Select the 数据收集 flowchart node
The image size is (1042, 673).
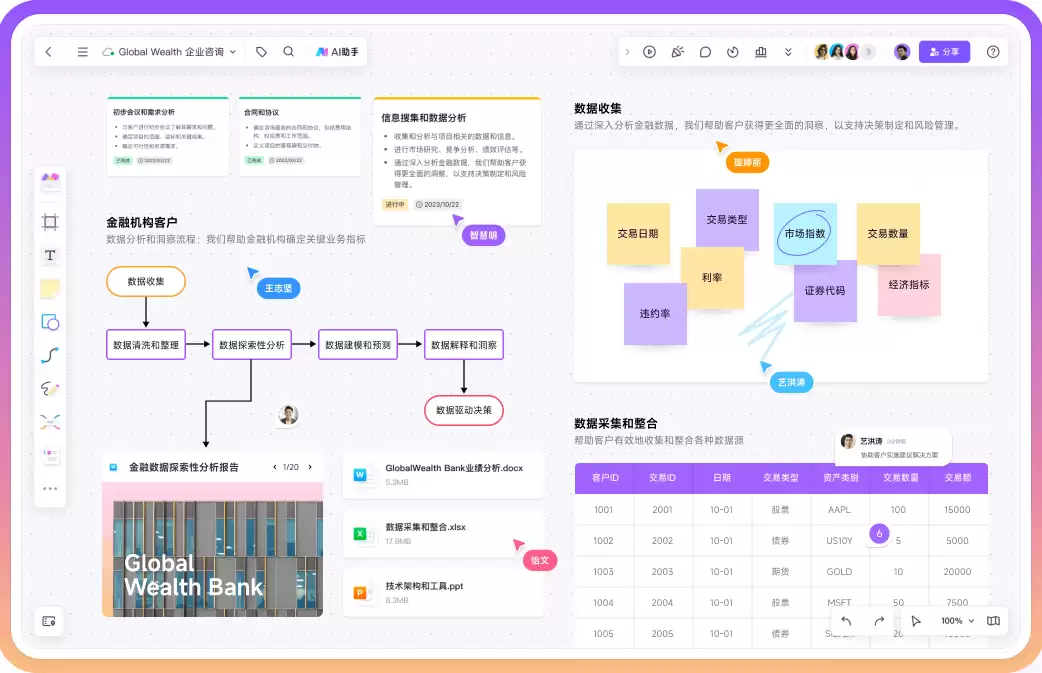pyautogui.click(x=146, y=282)
